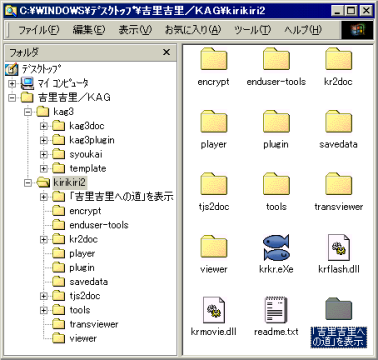Open the 表示(V) menu
The height and width of the screenshot is (360, 378).
(135, 30)
